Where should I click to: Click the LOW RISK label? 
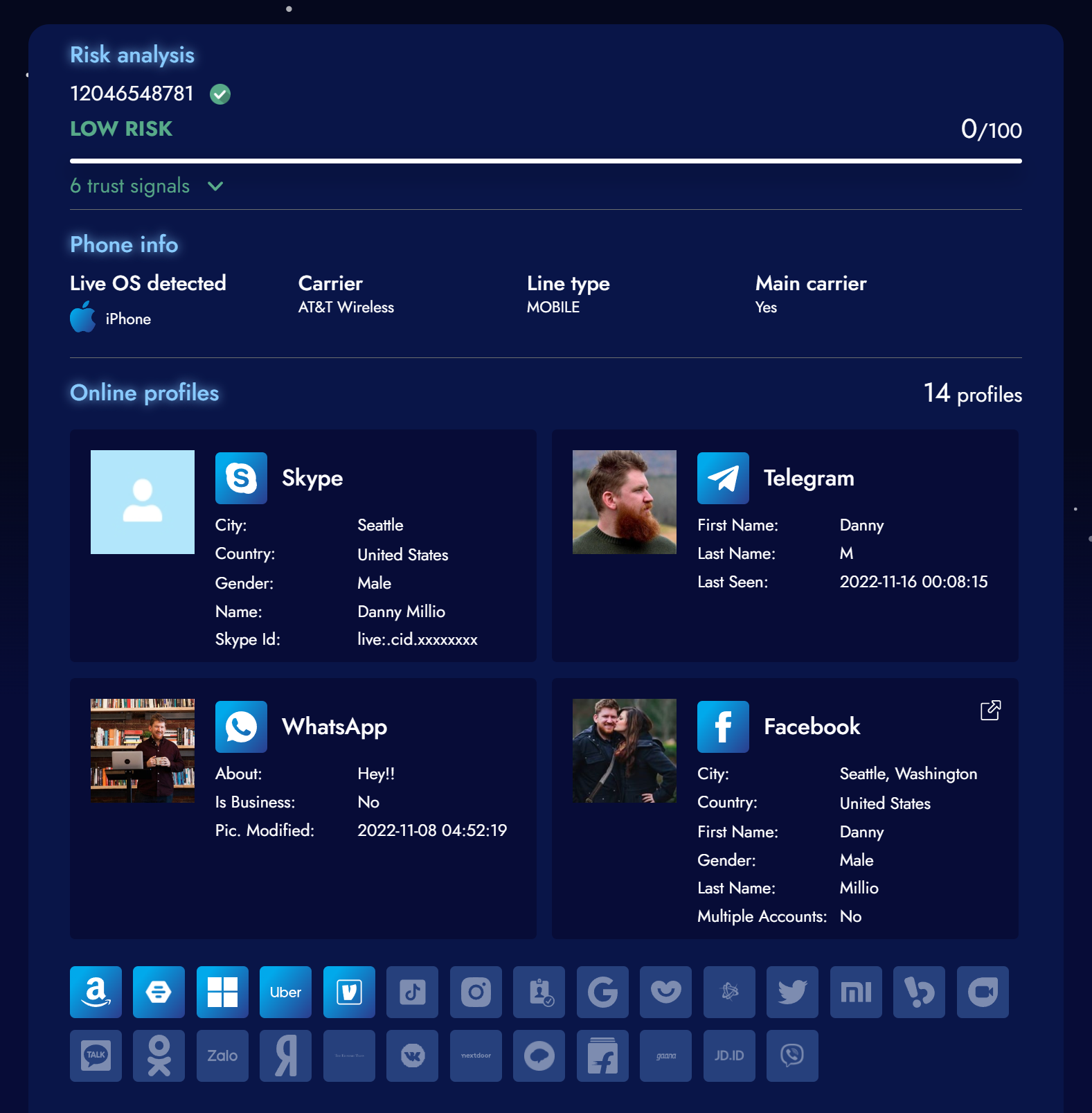pyautogui.click(x=121, y=129)
